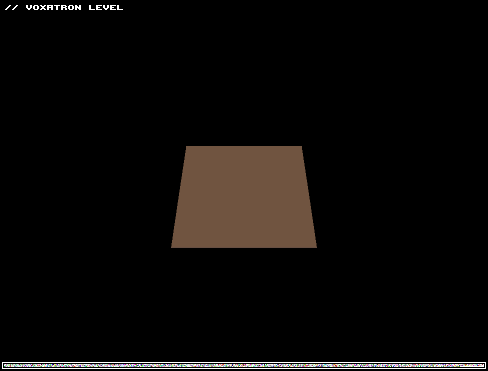
Task: Click the slanted right edge of the brown floor
Action: click(x=309, y=197)
